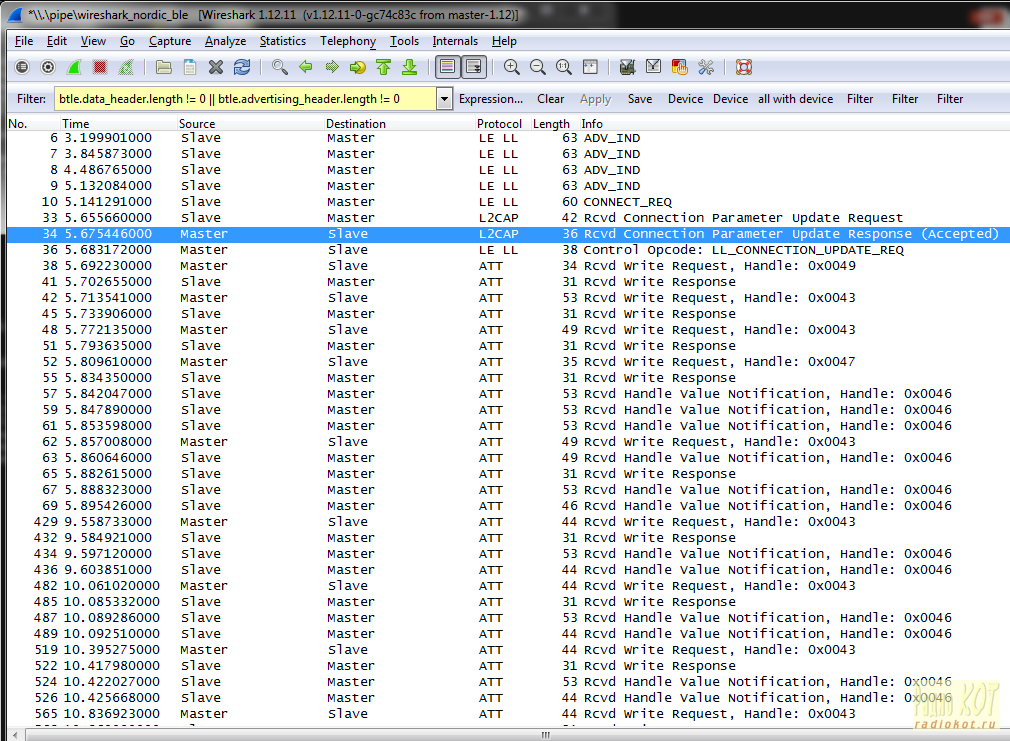Open the Telephony menu
Viewport: 1010px width, 741px height.
coord(347,41)
